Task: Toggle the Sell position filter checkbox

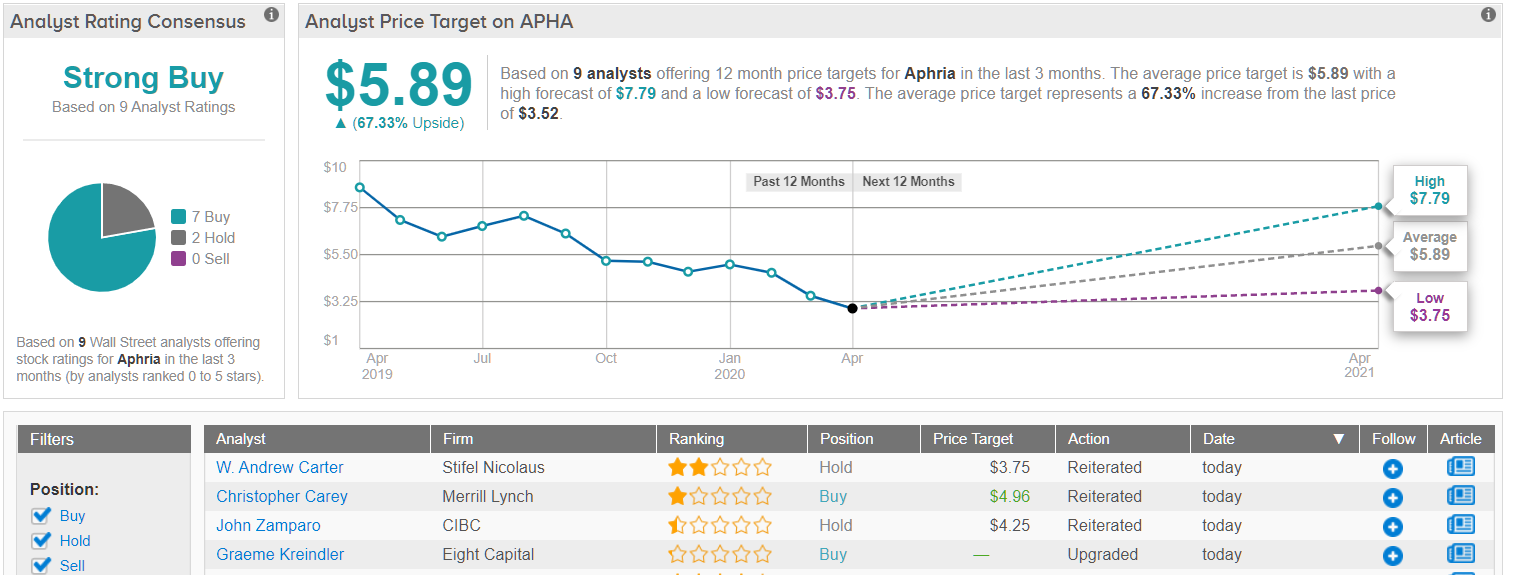Action: pos(41,565)
